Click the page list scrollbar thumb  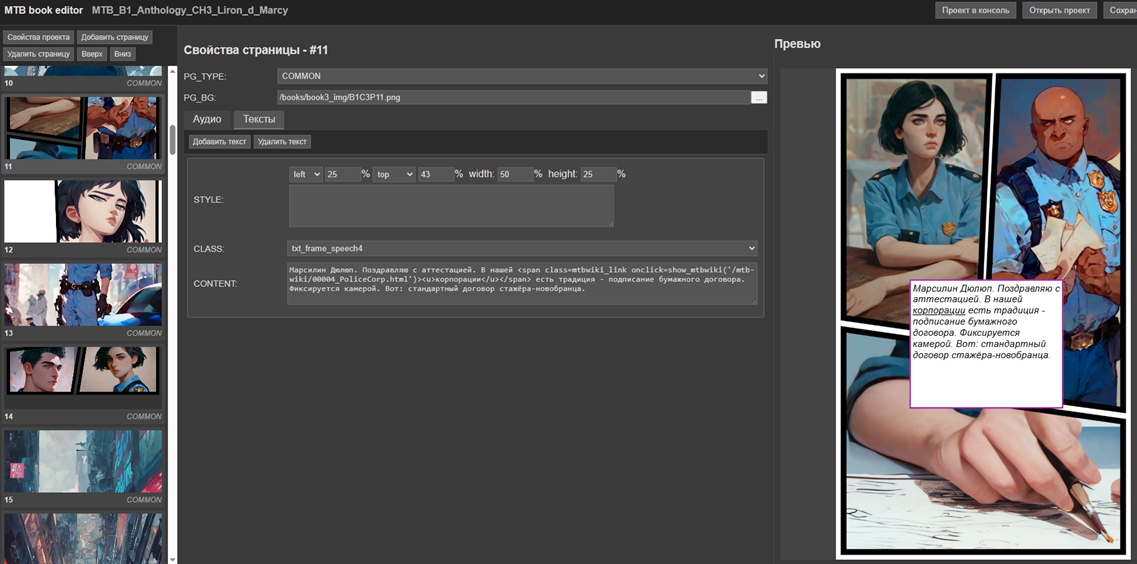172,139
